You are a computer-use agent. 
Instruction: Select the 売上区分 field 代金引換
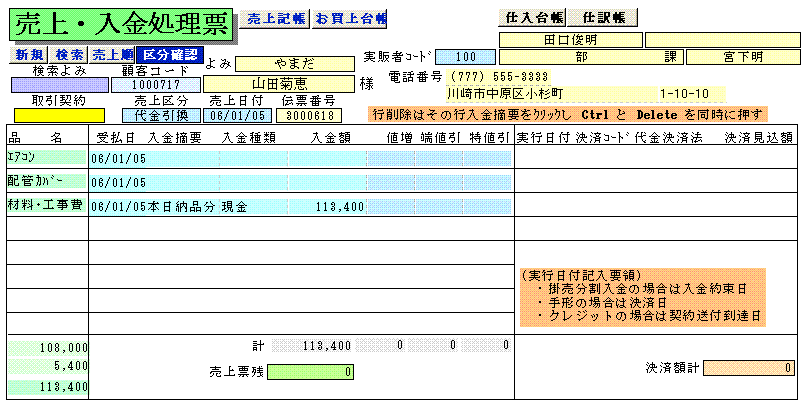point(162,115)
